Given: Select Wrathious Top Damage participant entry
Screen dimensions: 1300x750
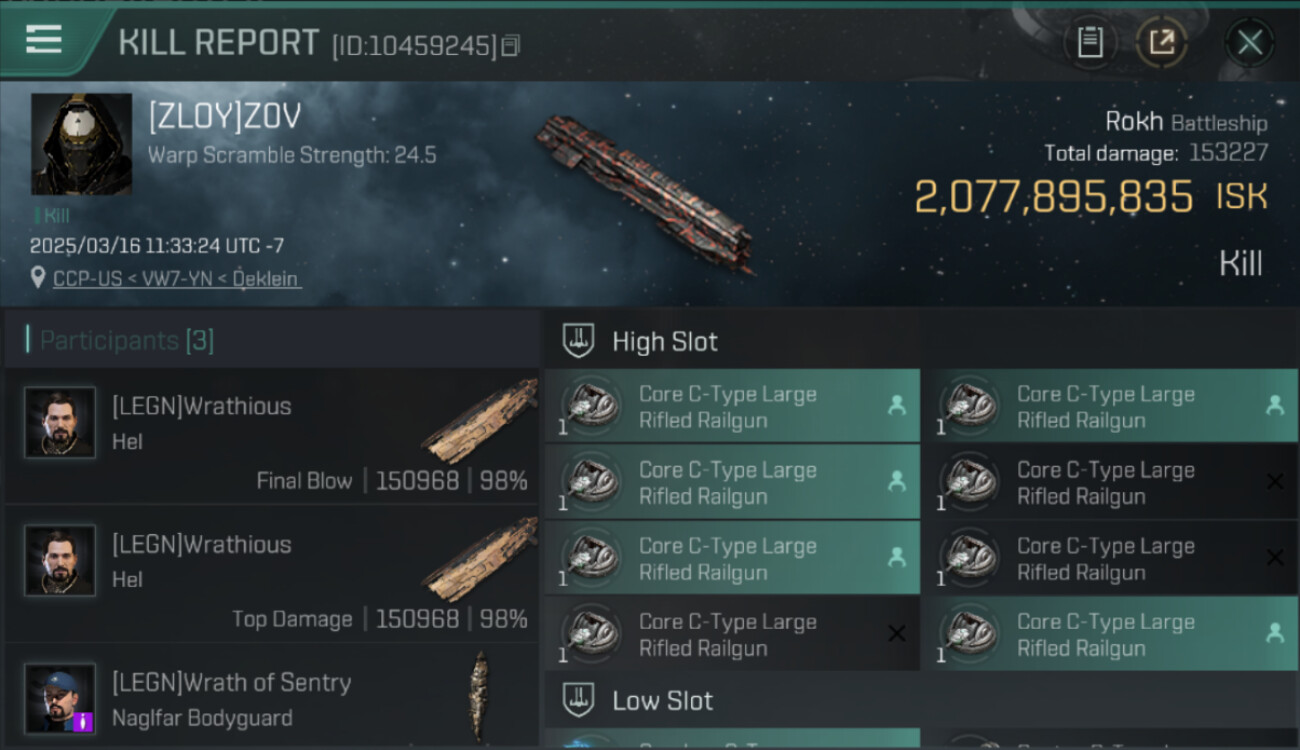Looking at the screenshot, I should point(270,575).
